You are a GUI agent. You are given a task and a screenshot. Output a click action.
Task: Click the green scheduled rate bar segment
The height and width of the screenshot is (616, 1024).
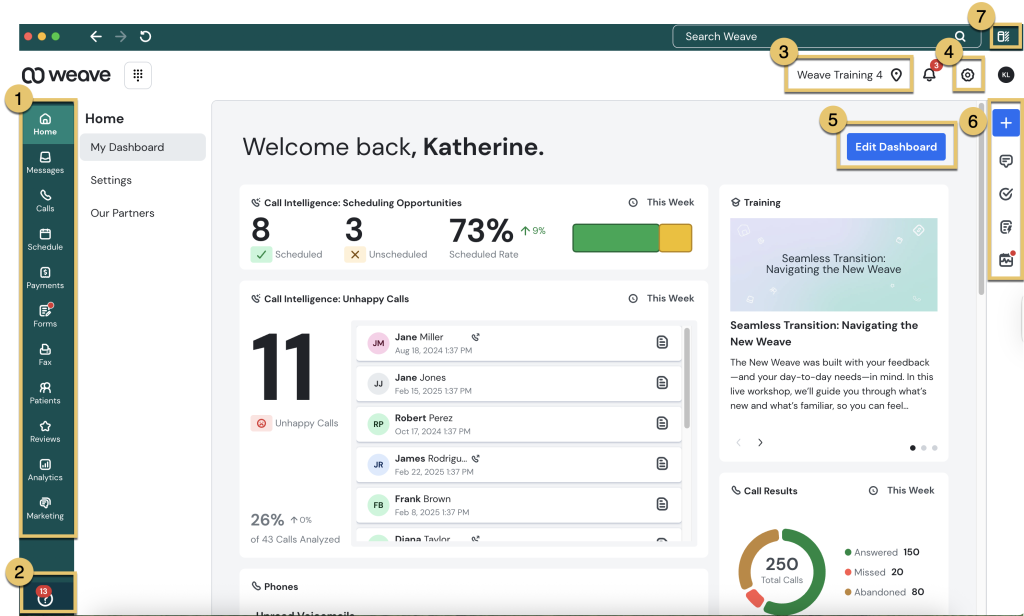[616, 238]
